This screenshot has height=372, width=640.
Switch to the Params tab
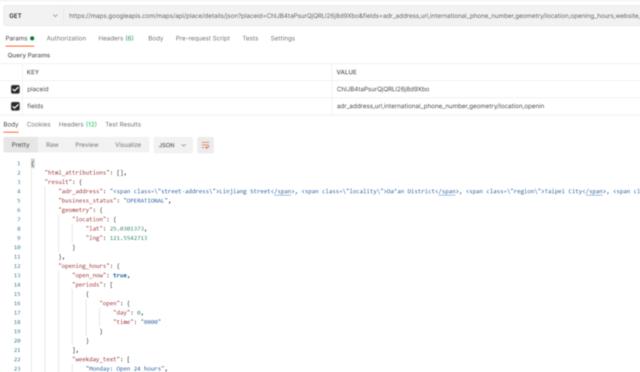coord(19,38)
